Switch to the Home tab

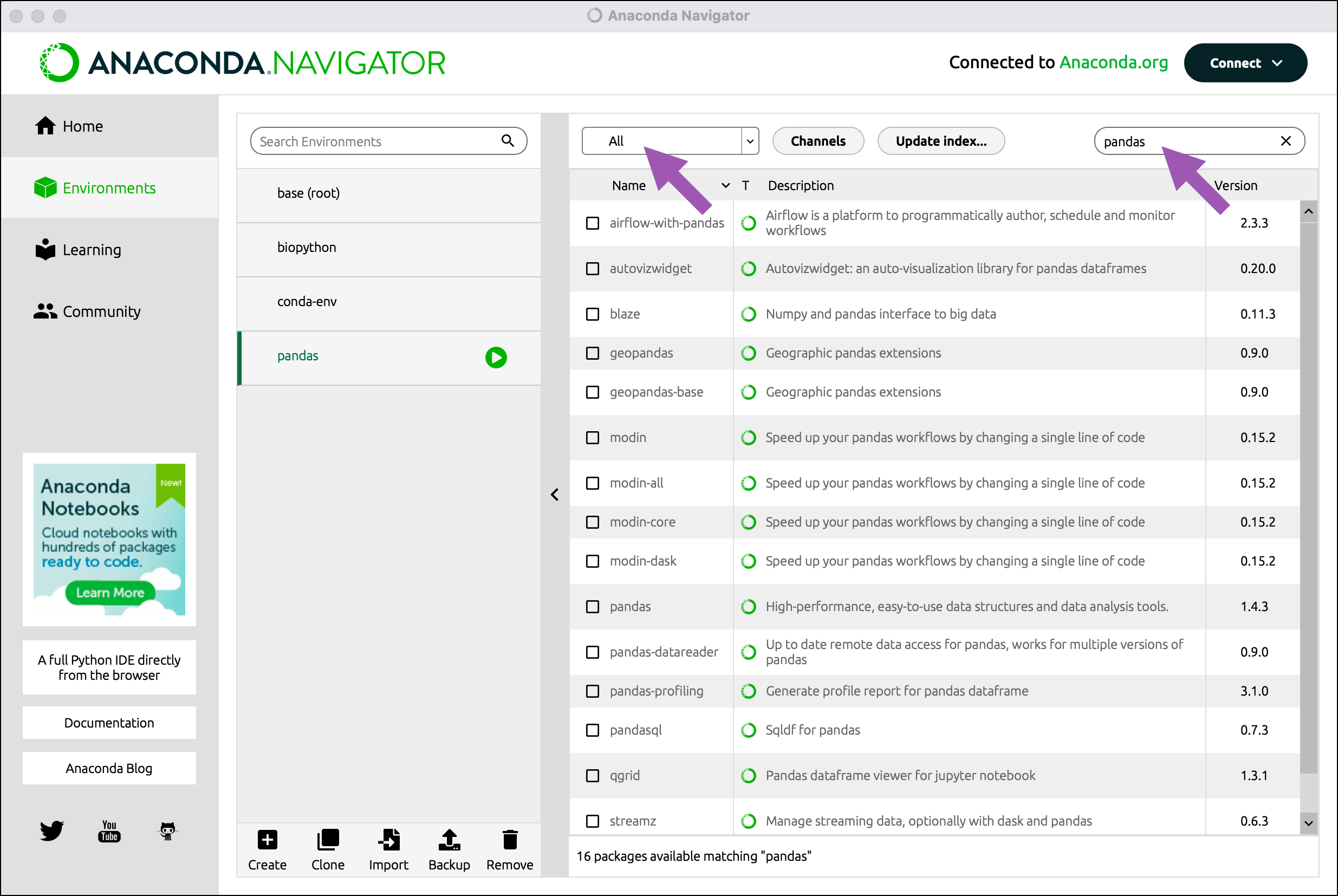coord(82,126)
